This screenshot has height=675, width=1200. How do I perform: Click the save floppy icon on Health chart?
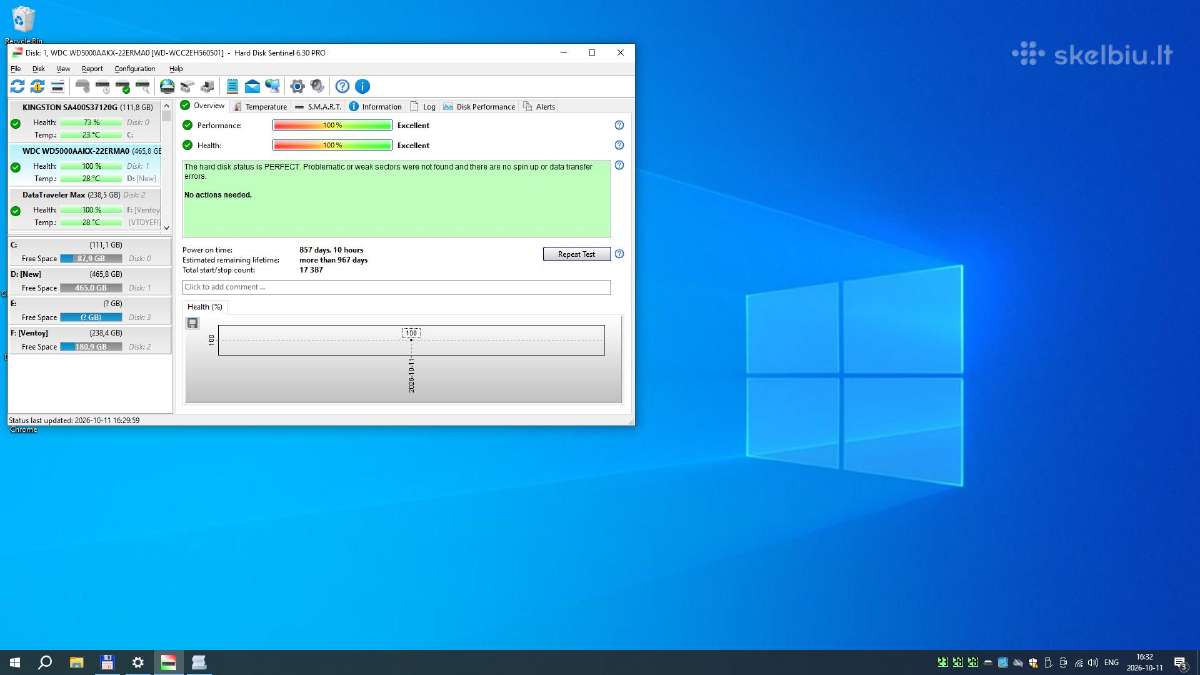pyautogui.click(x=193, y=323)
